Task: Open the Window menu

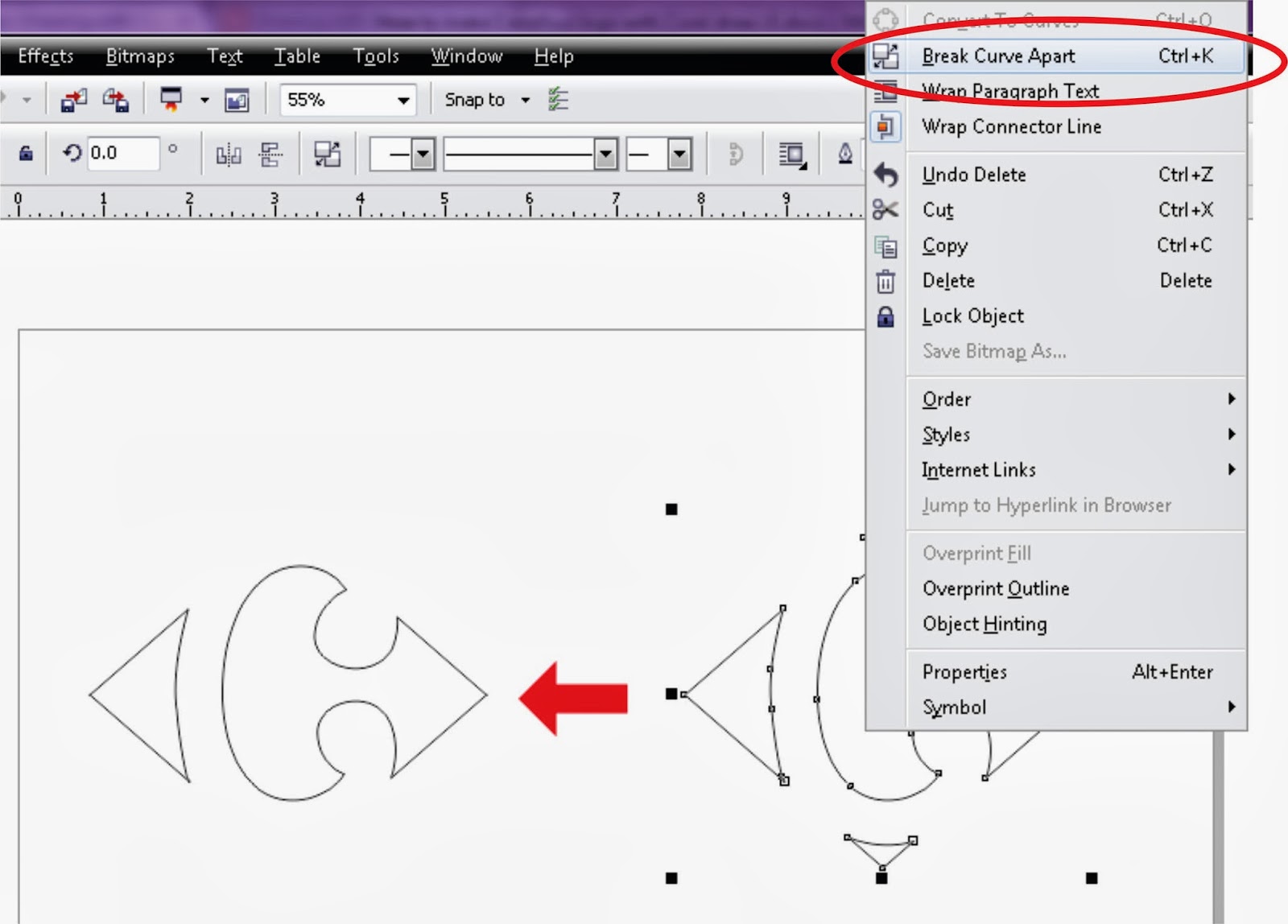Action: pyautogui.click(x=467, y=56)
